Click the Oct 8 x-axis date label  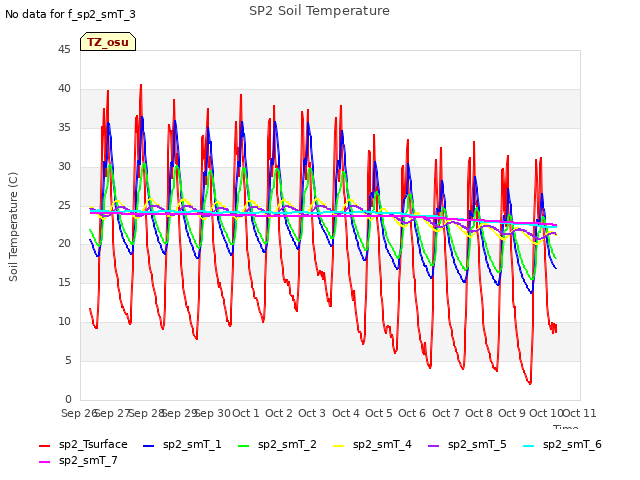click(479, 413)
